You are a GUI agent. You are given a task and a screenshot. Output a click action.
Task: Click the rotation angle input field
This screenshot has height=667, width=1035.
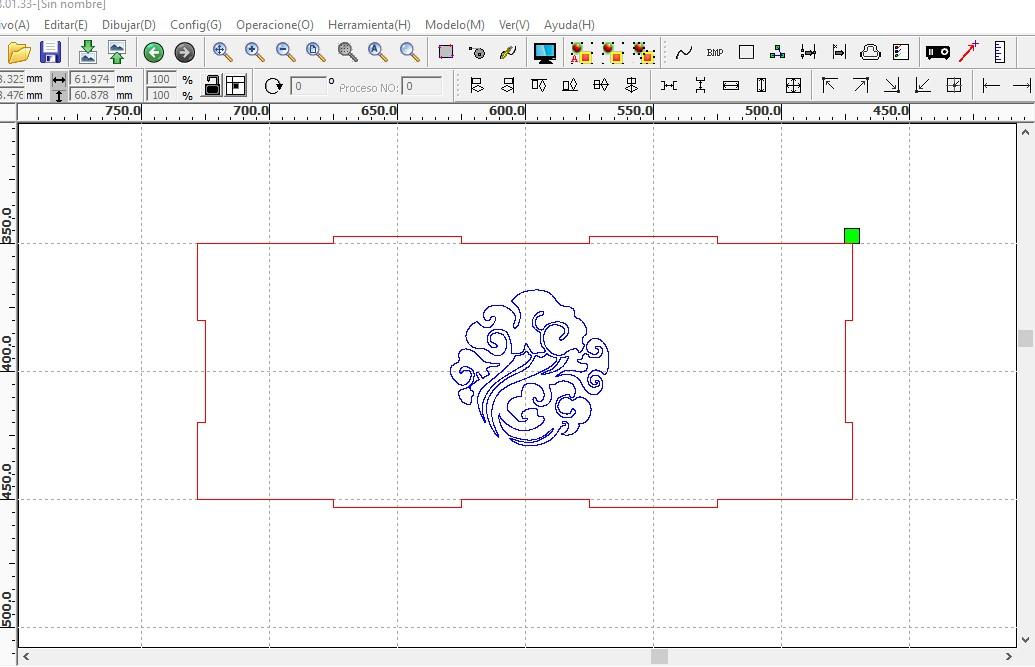click(308, 86)
